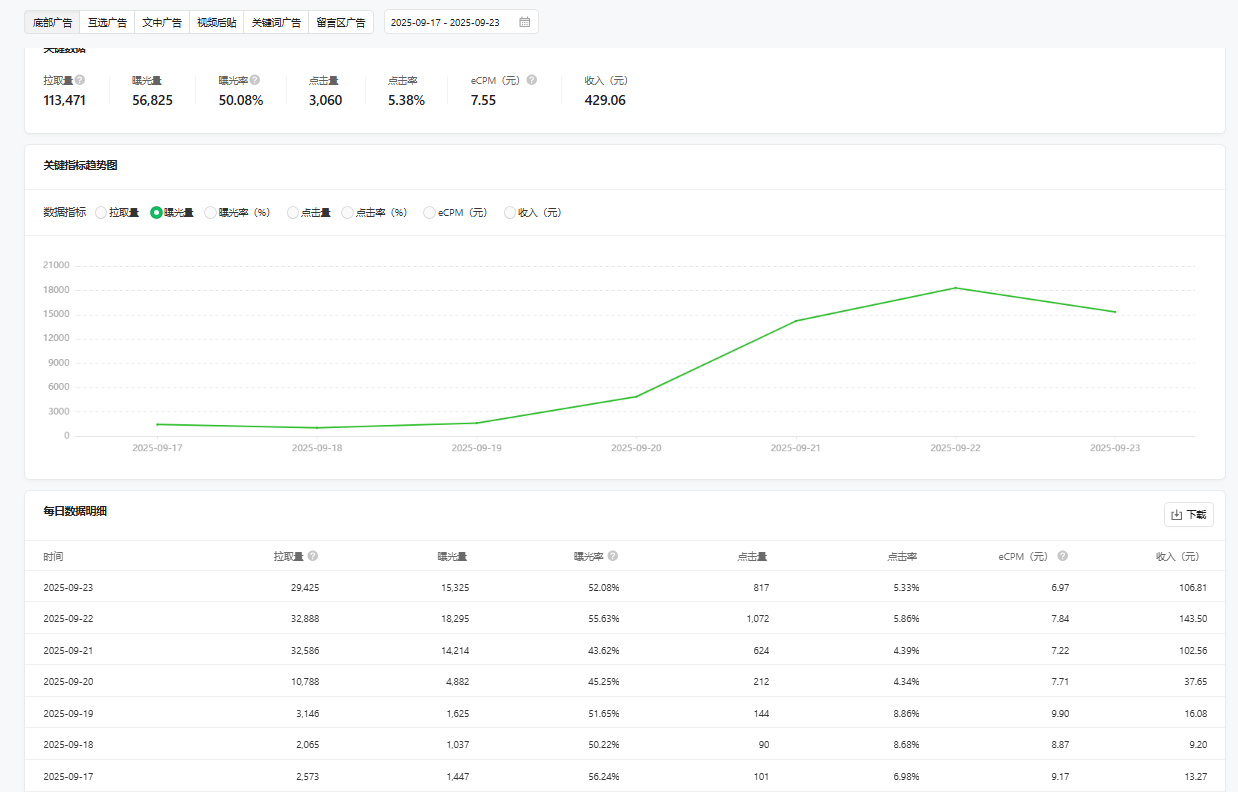
Task: Click help icon next to 曝光率 table header
Action: (x=613, y=556)
